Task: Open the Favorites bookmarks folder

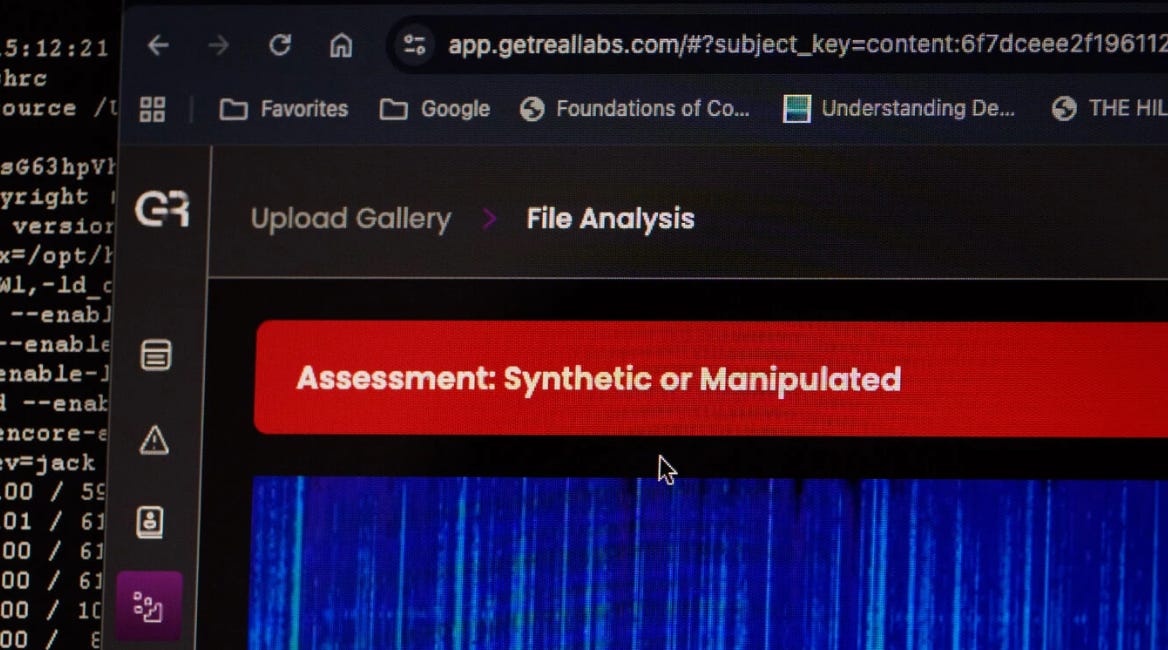Action: coord(284,109)
